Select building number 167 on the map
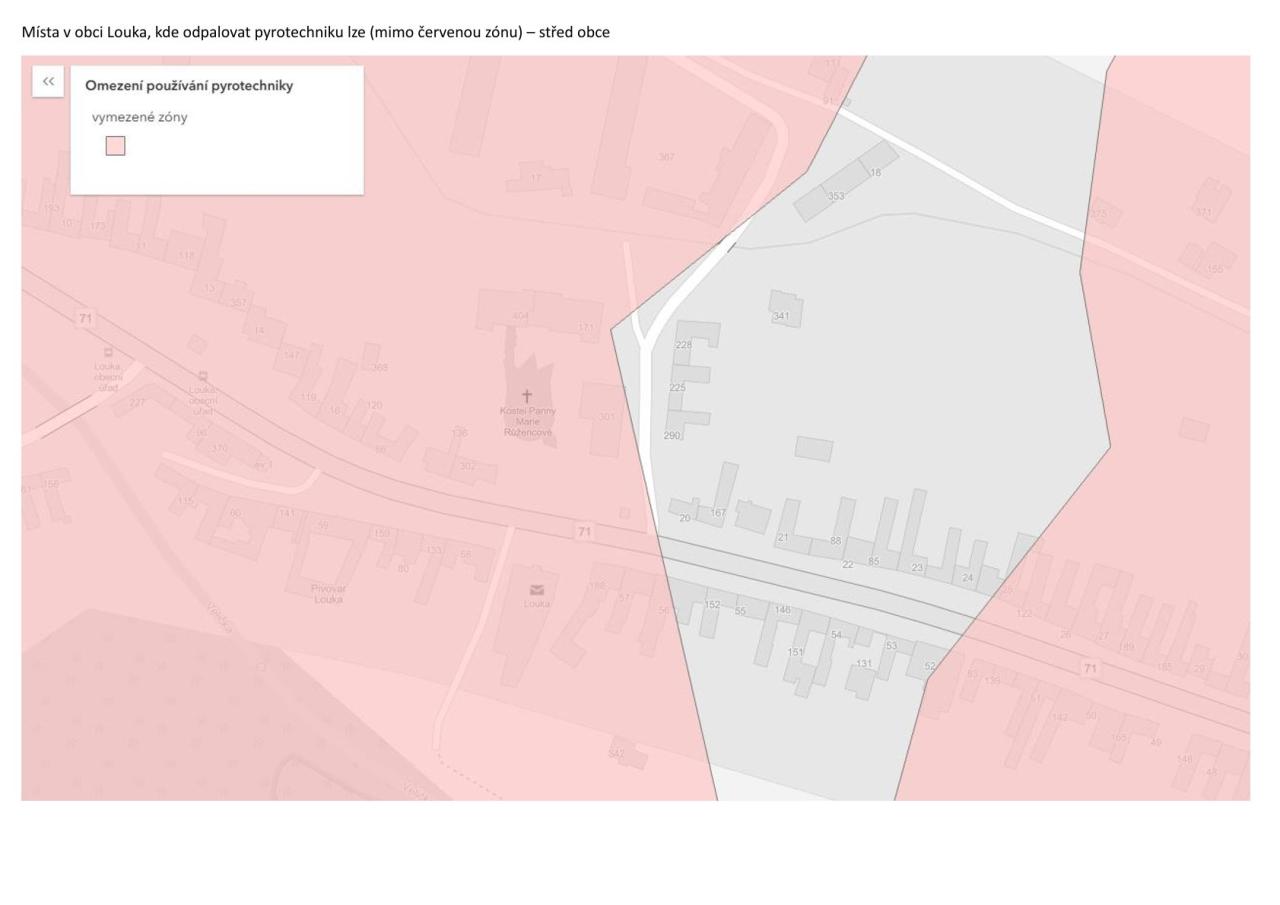 (718, 513)
